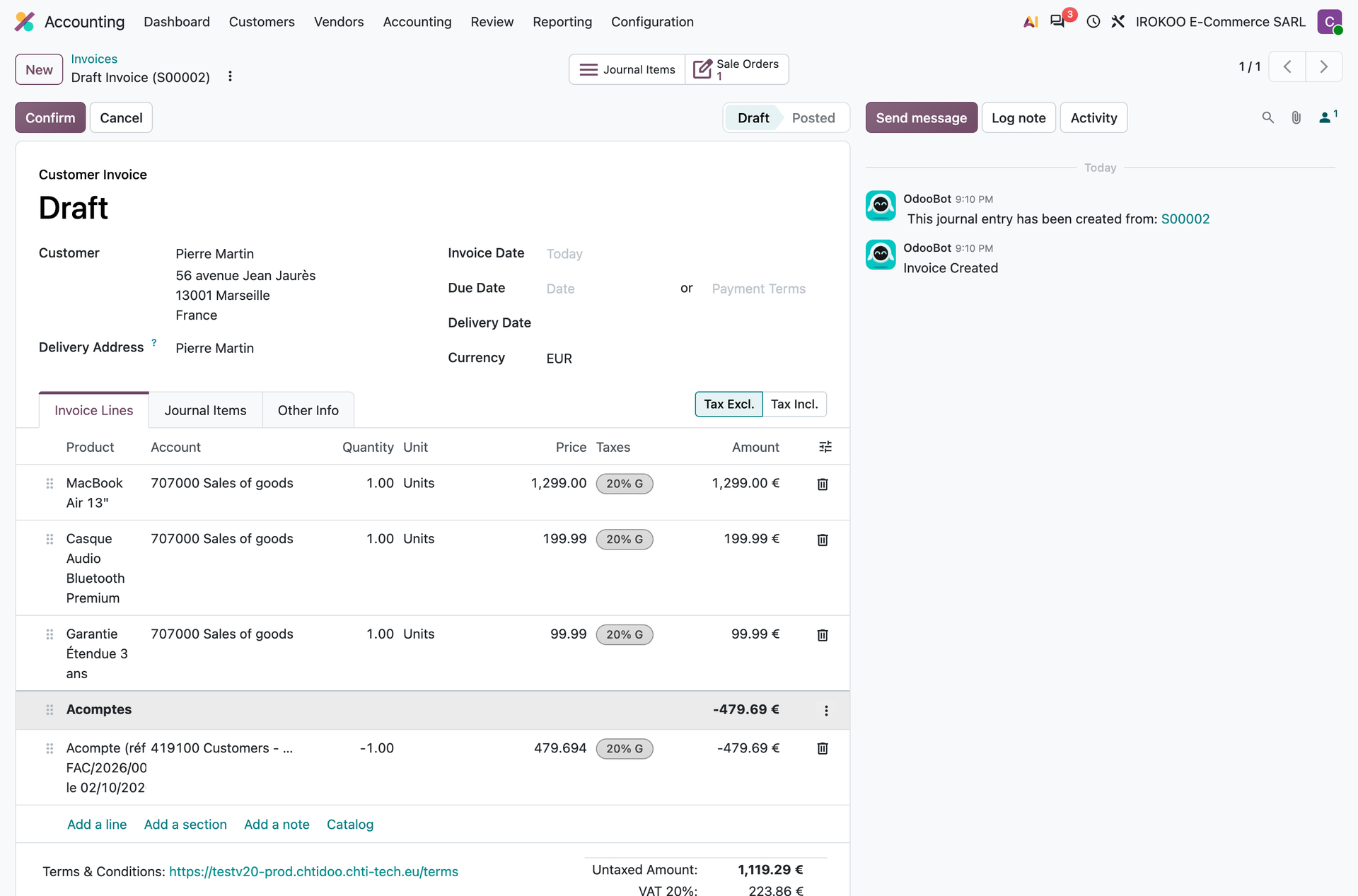Click the Delivery Date input field
This screenshot has height=896, width=1358.
[x=686, y=323]
